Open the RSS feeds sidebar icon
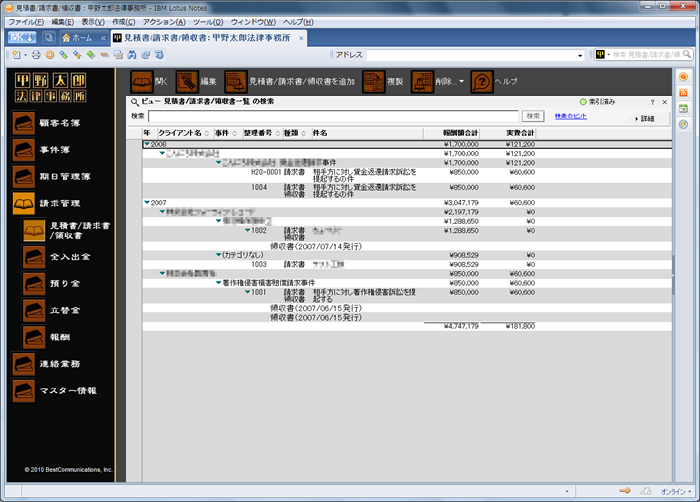Image resolution: width=700 pixels, height=502 pixels. 683,92
